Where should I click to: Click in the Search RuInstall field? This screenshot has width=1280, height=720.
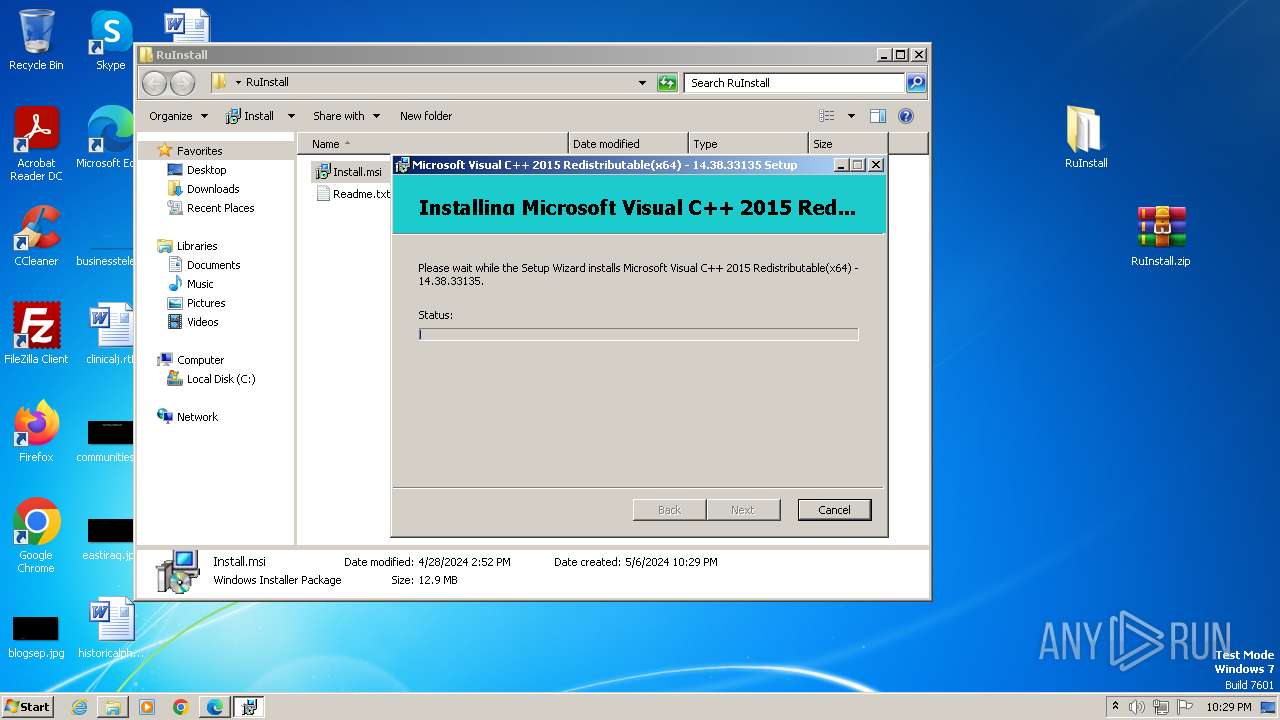[x=795, y=83]
